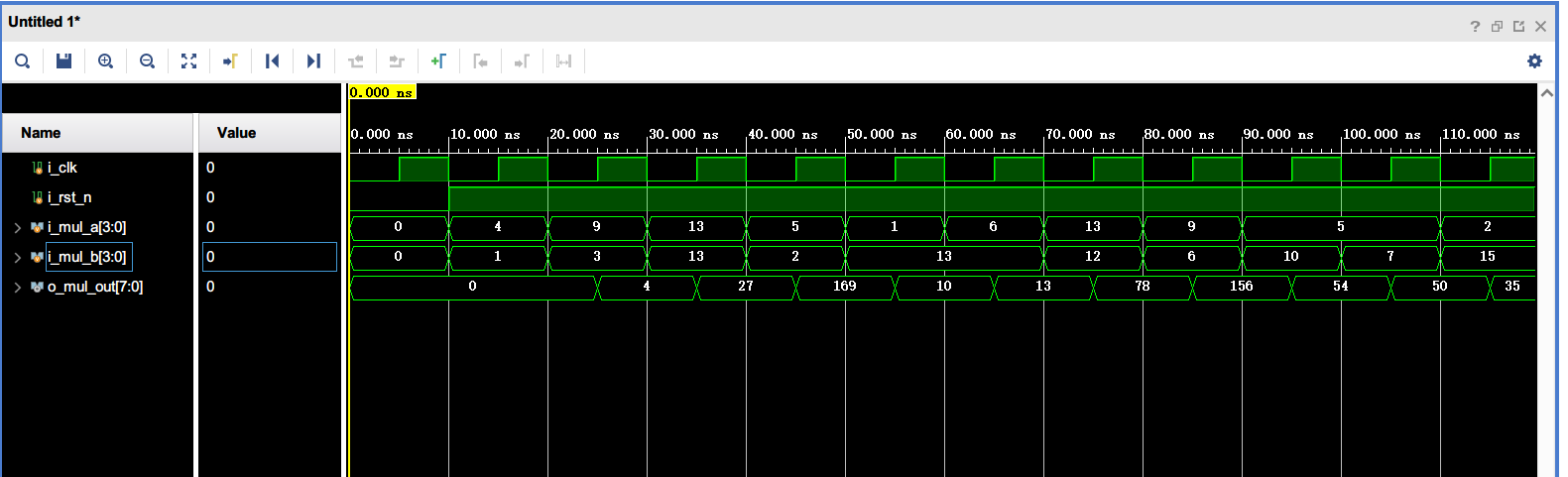This screenshot has height=477, width=1568.
Task: Save the waveform configuration
Action: pos(63,61)
